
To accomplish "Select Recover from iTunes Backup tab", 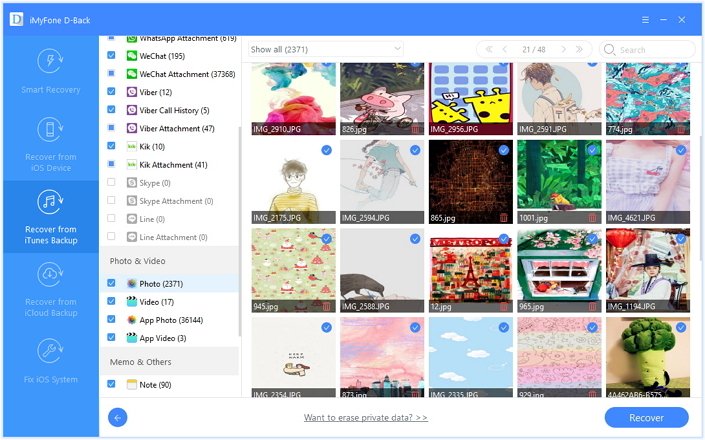I will click(50, 217).
